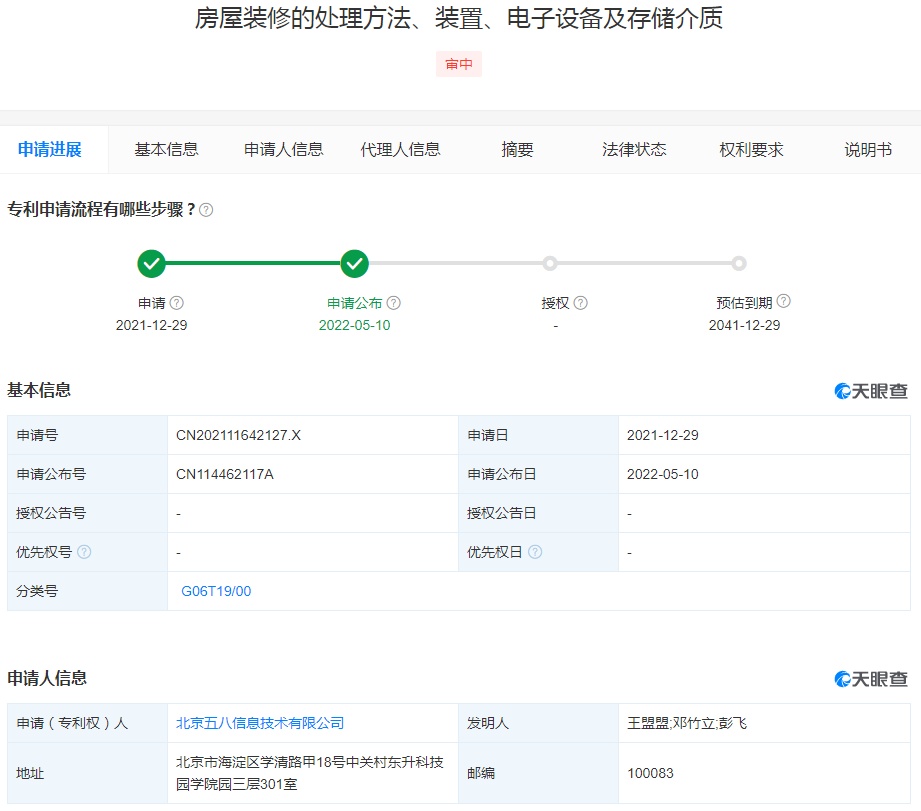Click question mark icon next to 授权 step
Image resolution: width=921 pixels, height=811 pixels.
580,302
